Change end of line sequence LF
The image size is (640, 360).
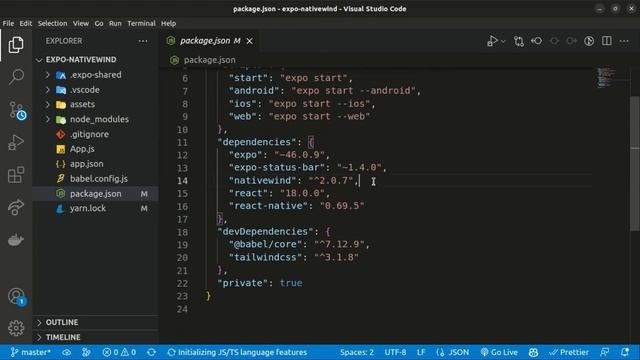point(421,352)
